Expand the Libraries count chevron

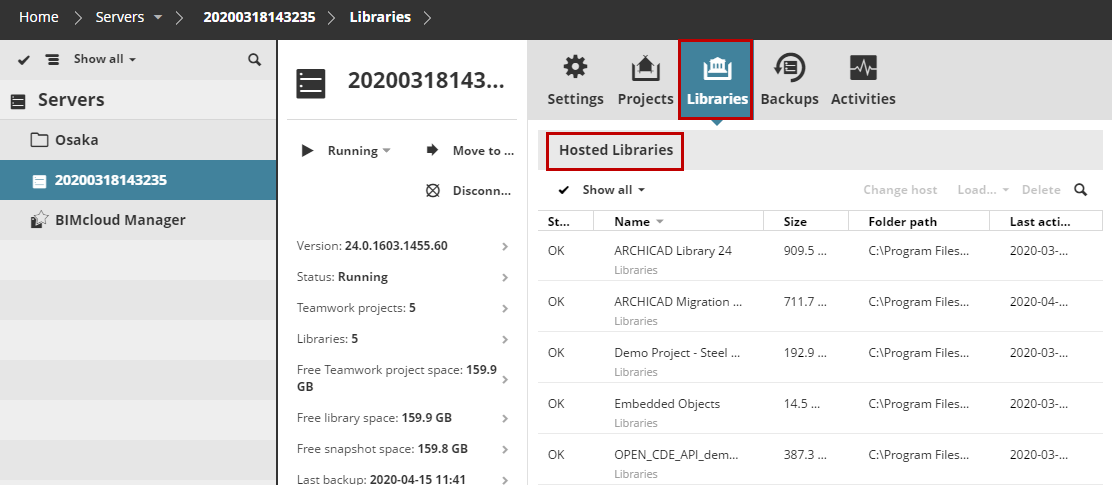505,340
